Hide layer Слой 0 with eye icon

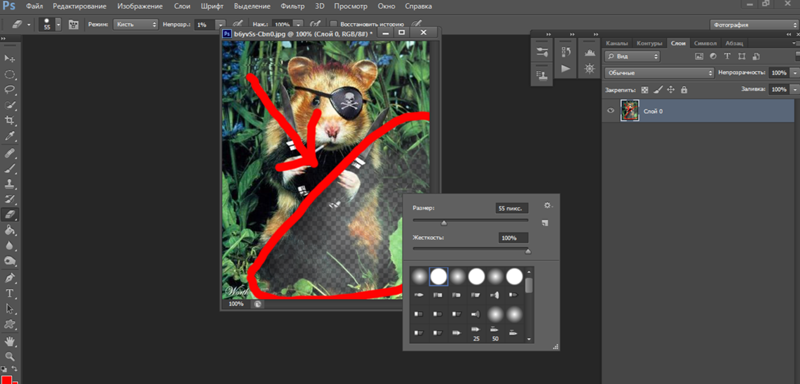pyautogui.click(x=610, y=111)
